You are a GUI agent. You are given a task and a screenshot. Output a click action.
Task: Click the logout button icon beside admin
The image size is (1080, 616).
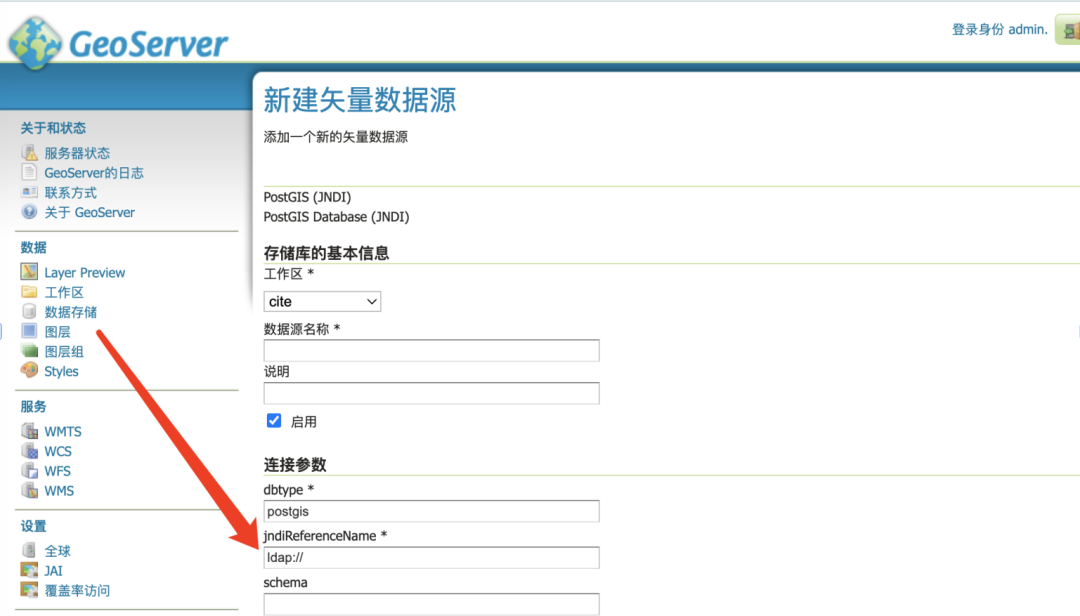pos(1068,30)
